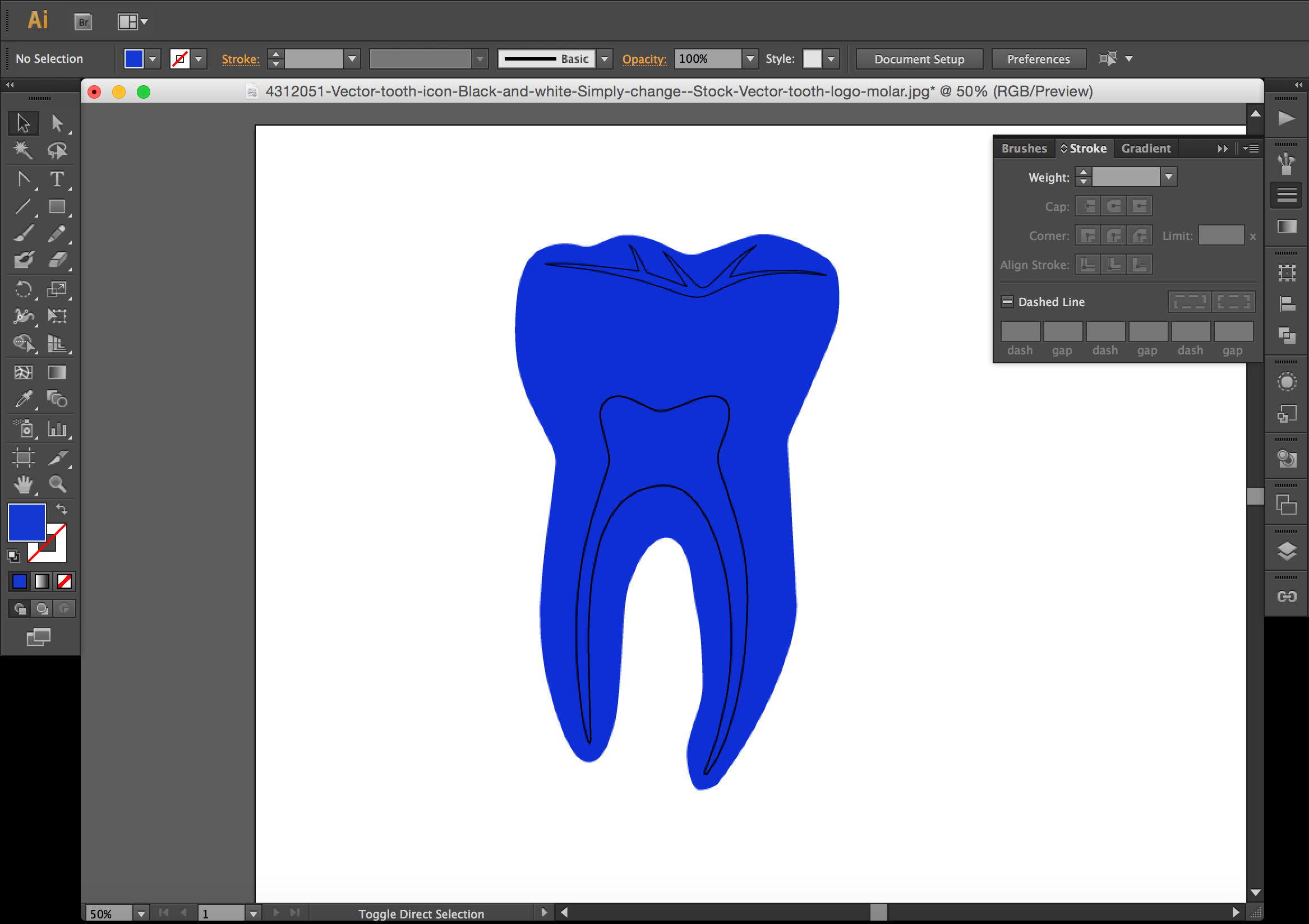The image size is (1309, 924).
Task: Select the Scale tool
Action: coord(57,289)
